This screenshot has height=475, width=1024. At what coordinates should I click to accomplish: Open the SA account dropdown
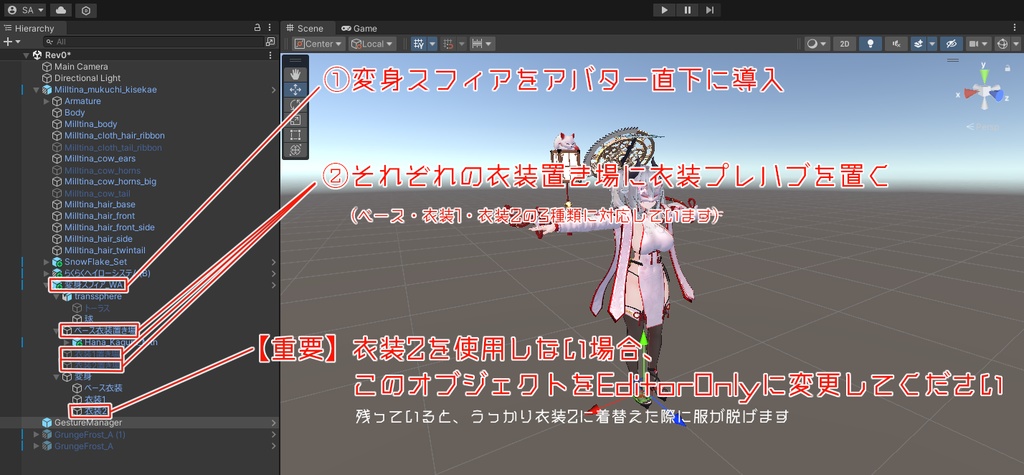coord(26,10)
